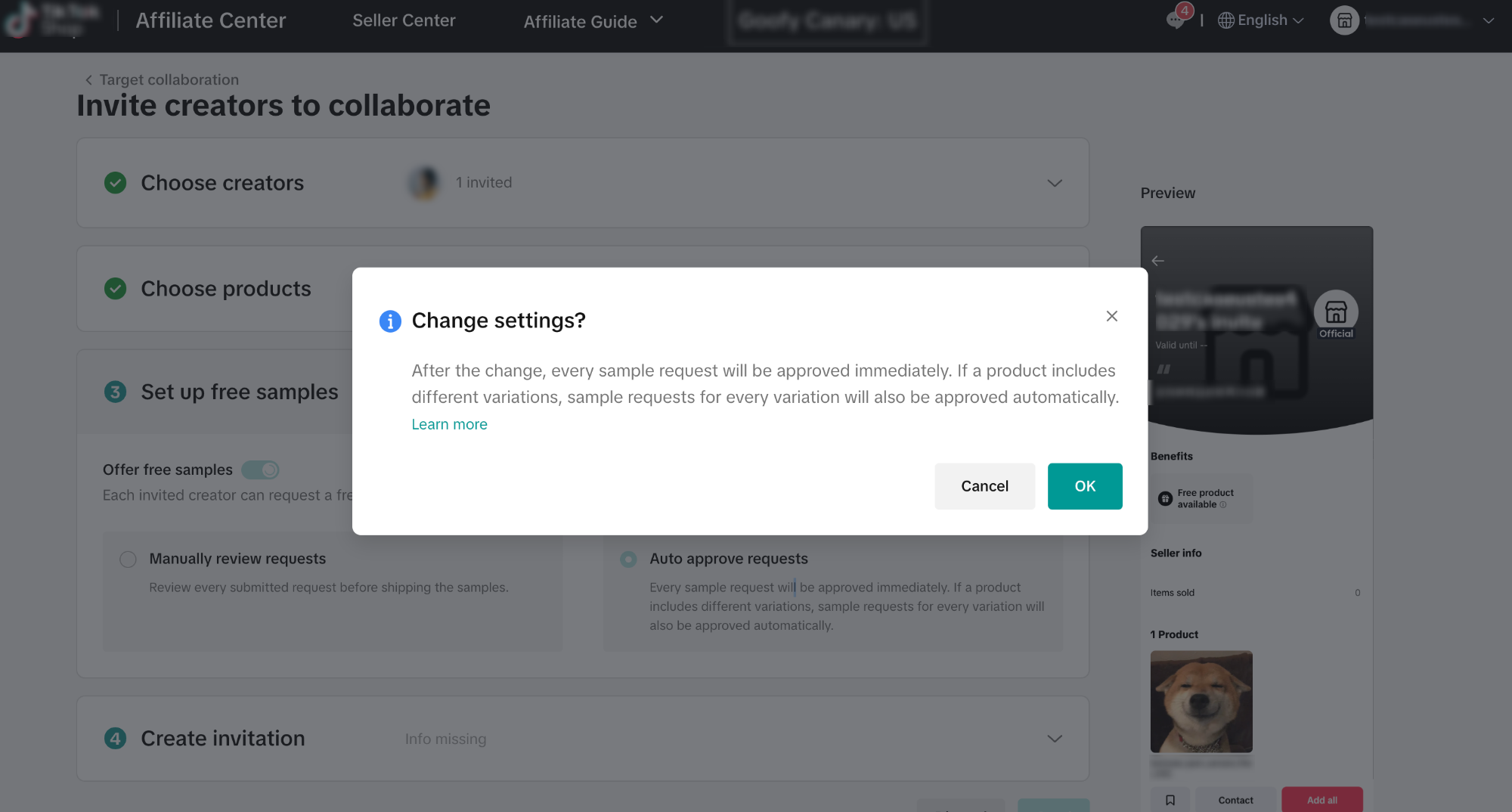Expand the Choose creators section

pyautogui.click(x=1055, y=183)
